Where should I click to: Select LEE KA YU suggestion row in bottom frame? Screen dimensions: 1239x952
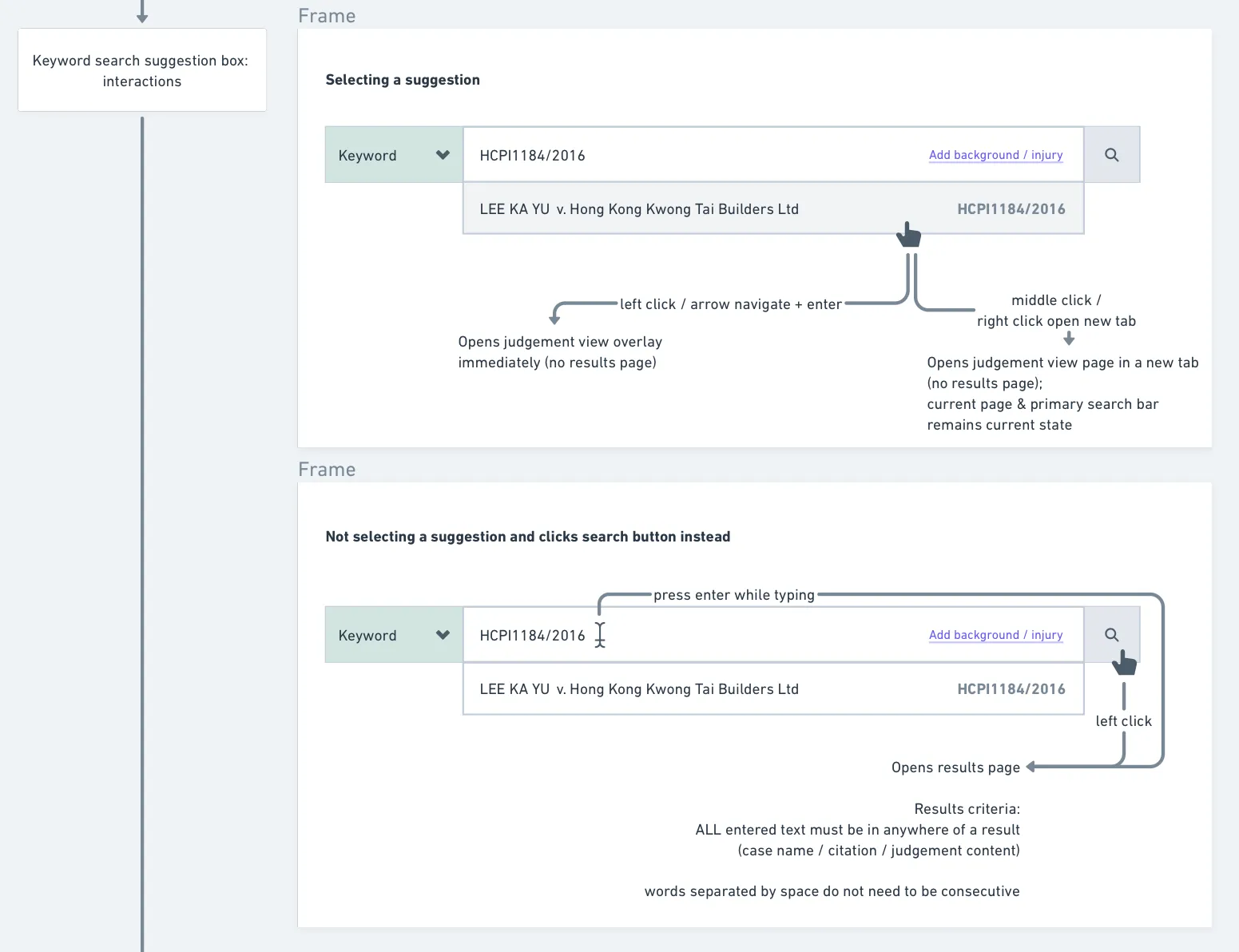773,688
